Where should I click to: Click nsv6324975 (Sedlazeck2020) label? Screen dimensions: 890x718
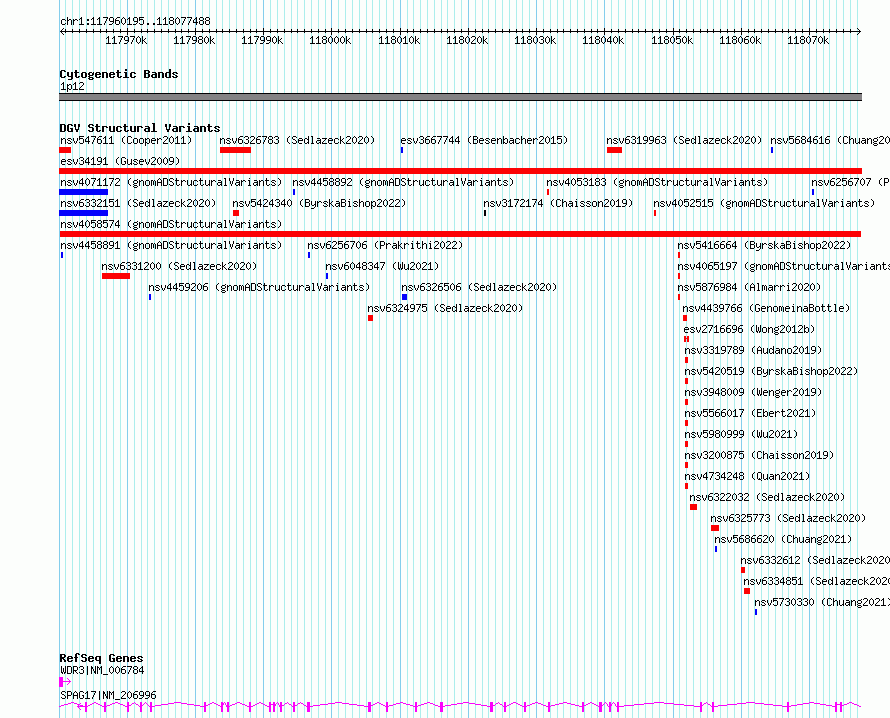[x=445, y=308]
